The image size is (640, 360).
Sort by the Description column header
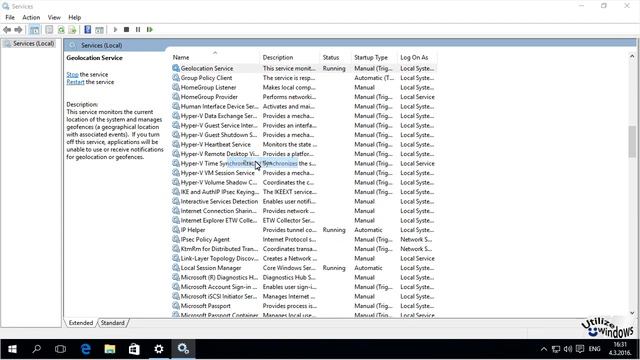(289, 58)
